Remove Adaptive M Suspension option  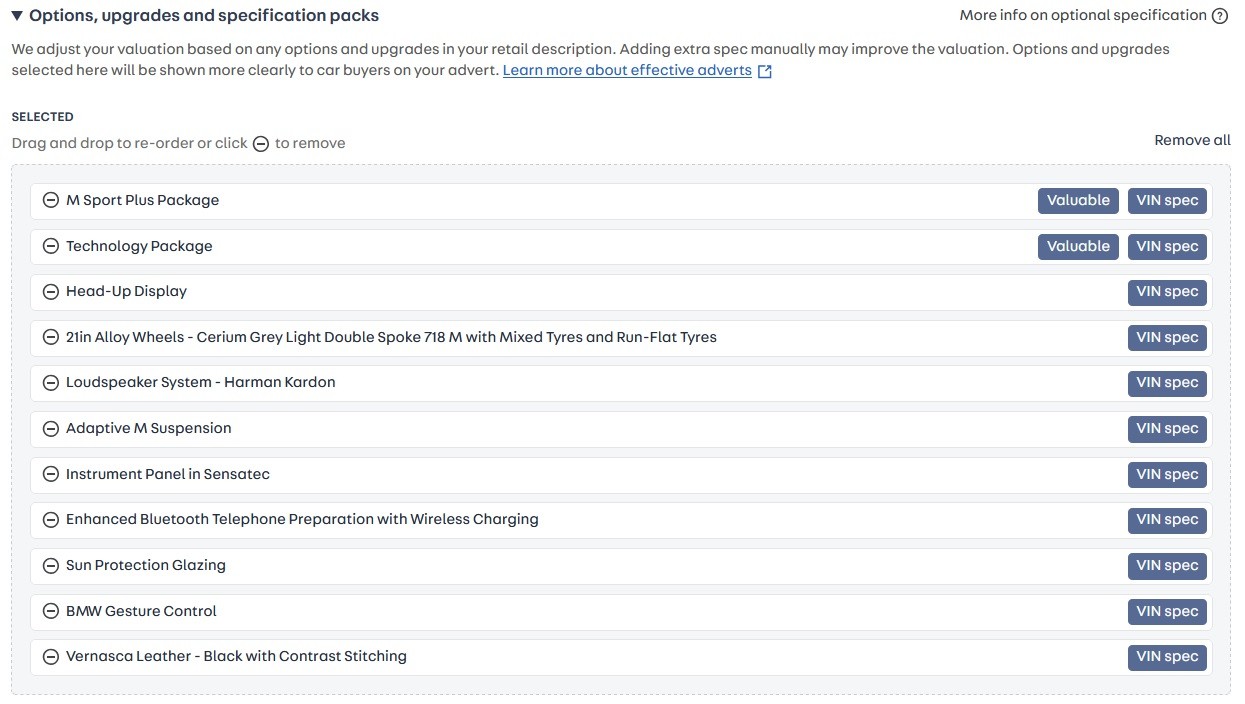pos(50,429)
